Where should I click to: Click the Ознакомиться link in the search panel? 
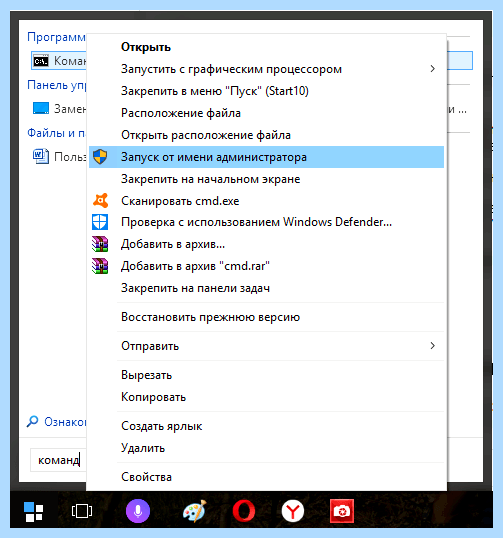click(x=65, y=422)
